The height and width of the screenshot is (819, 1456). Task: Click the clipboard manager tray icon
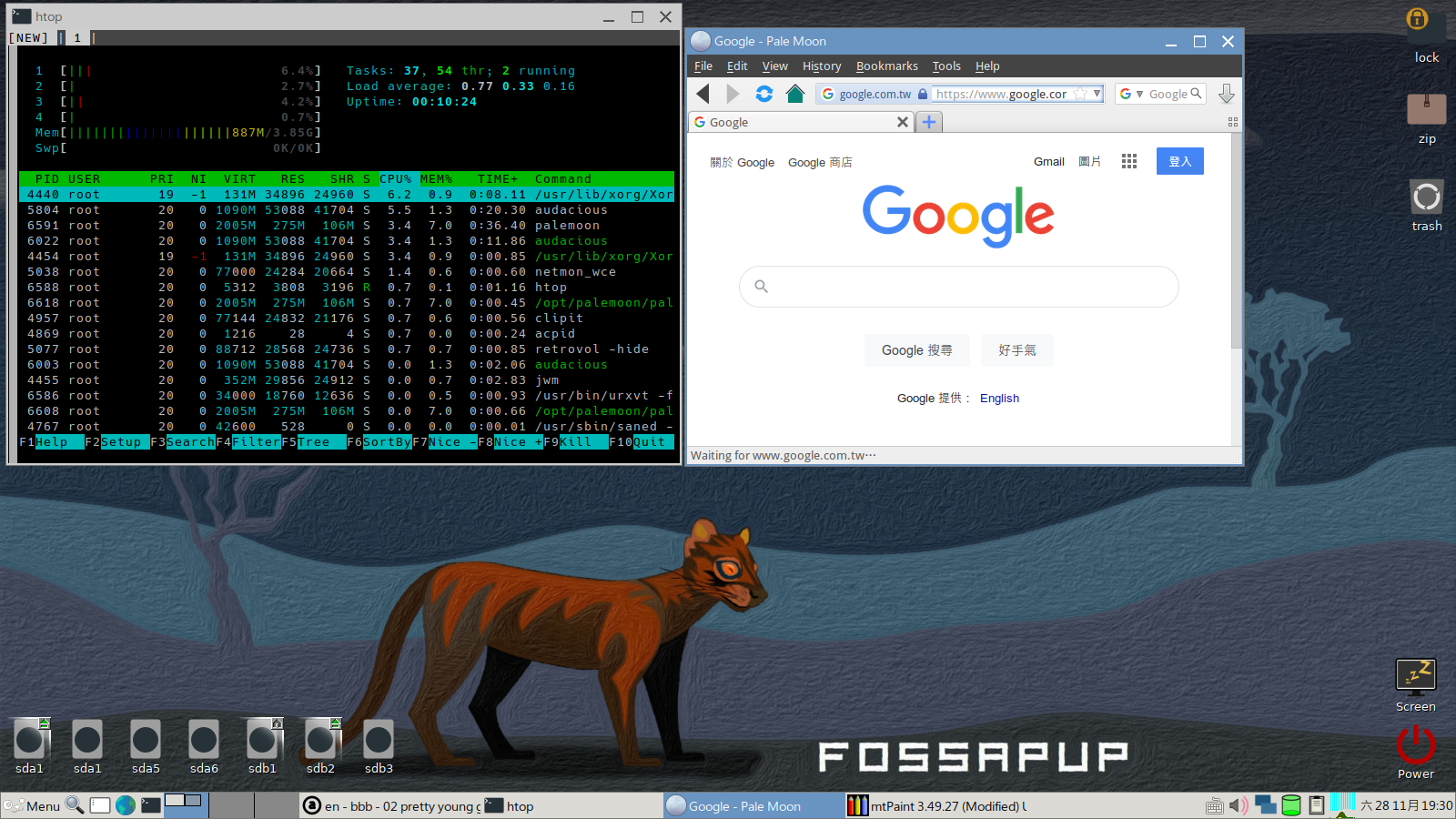point(1317,805)
